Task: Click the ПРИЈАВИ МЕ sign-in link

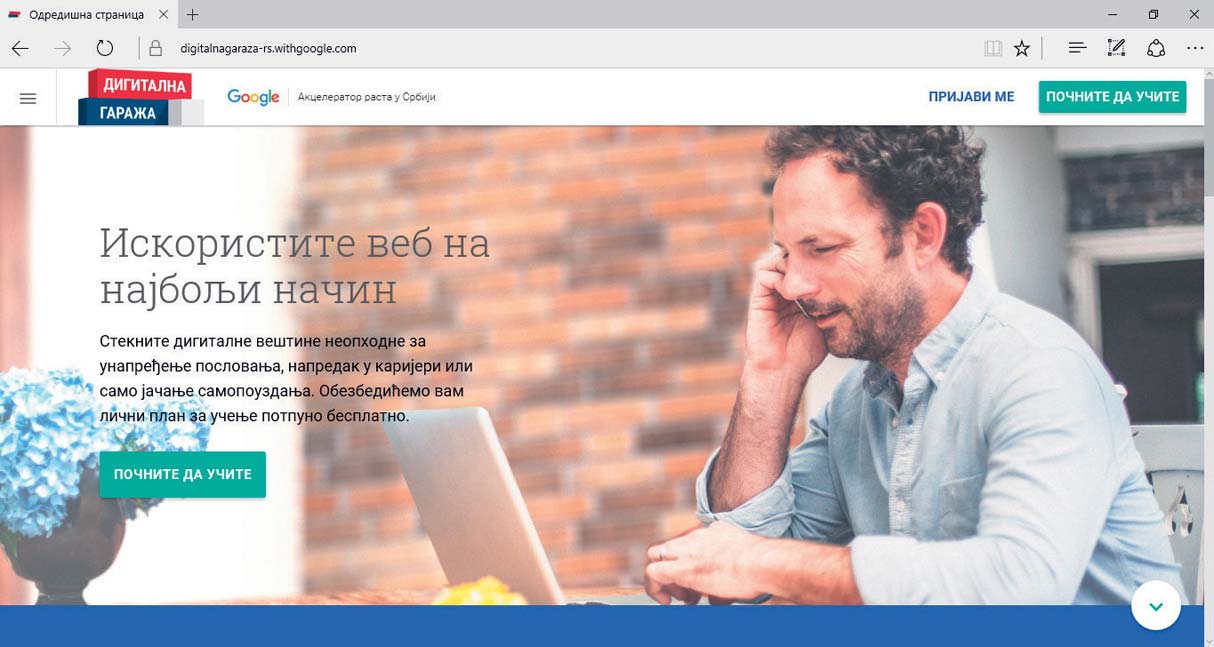Action: pos(971,97)
